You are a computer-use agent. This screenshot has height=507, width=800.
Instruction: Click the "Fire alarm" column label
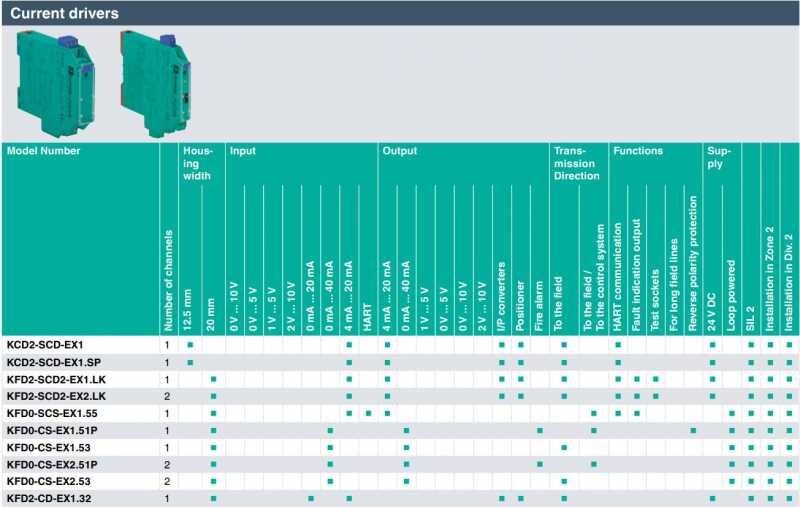pyautogui.click(x=539, y=306)
